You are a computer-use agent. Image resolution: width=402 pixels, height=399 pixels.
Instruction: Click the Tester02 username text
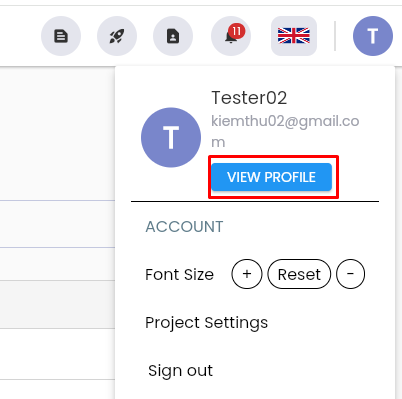click(249, 98)
